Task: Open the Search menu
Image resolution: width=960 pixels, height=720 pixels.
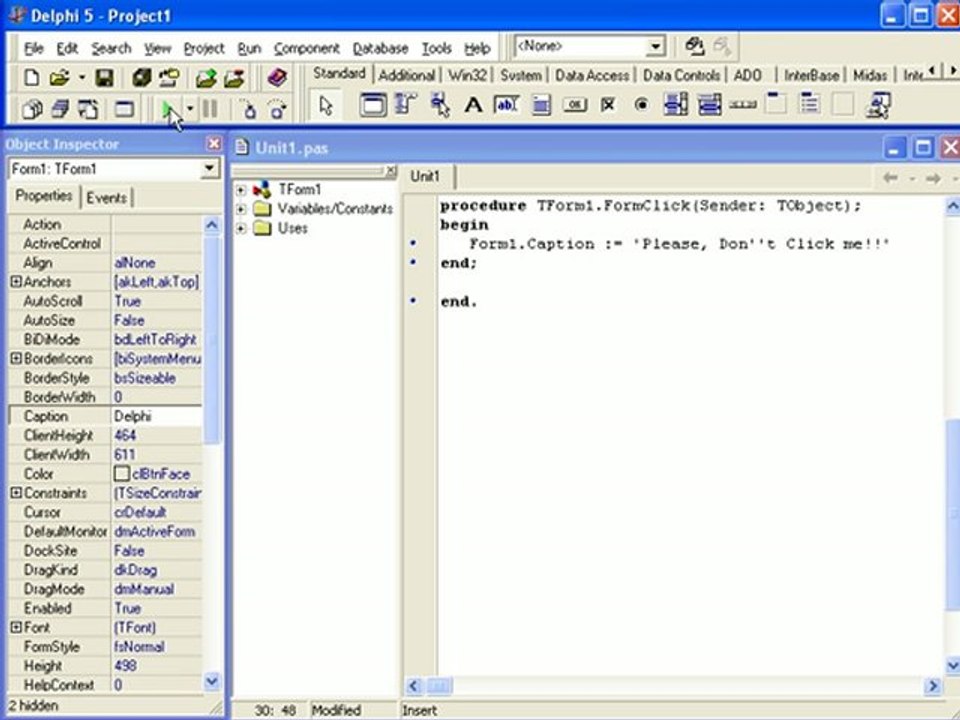Action: click(111, 48)
